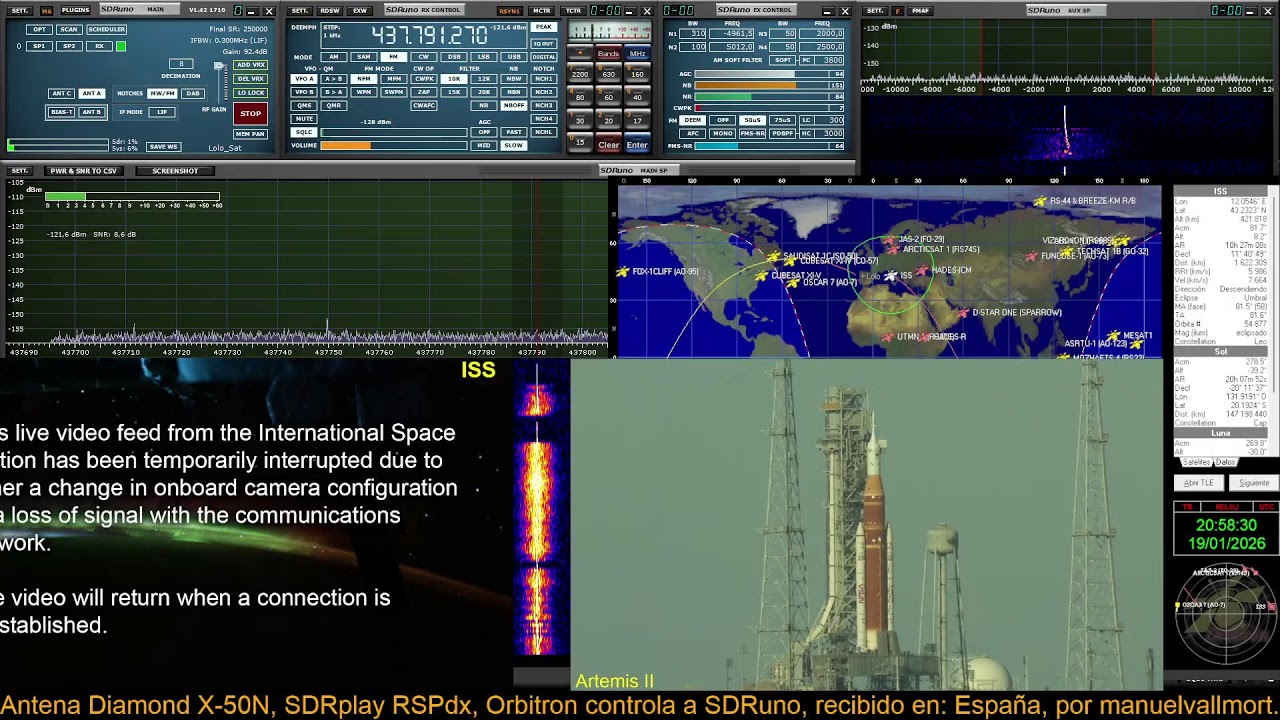Switch to VFO B
This screenshot has height=720, width=1280.
(304, 92)
